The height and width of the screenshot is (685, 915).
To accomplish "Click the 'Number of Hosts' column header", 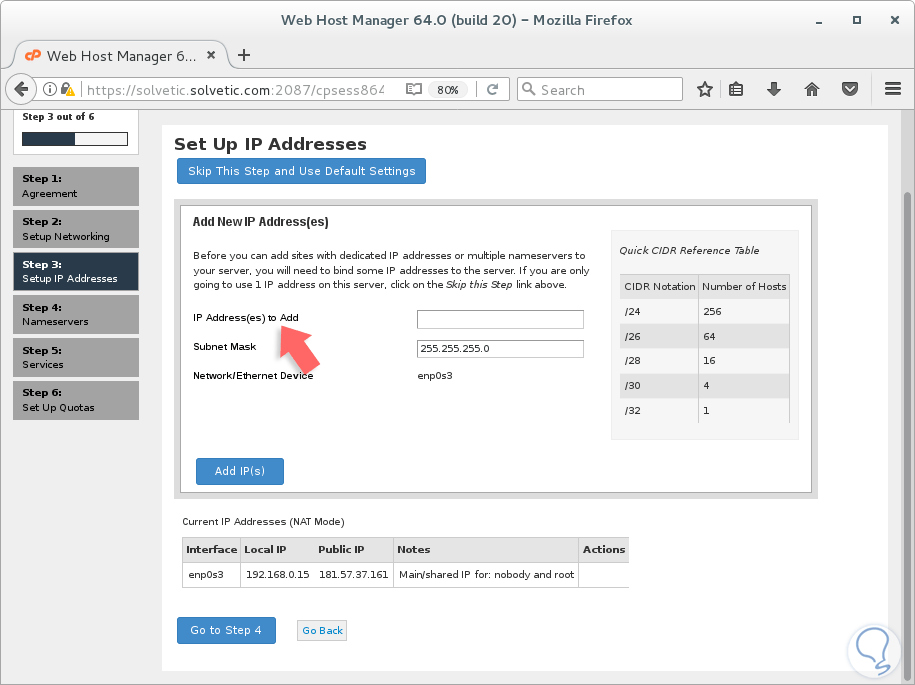I will pyautogui.click(x=744, y=286).
